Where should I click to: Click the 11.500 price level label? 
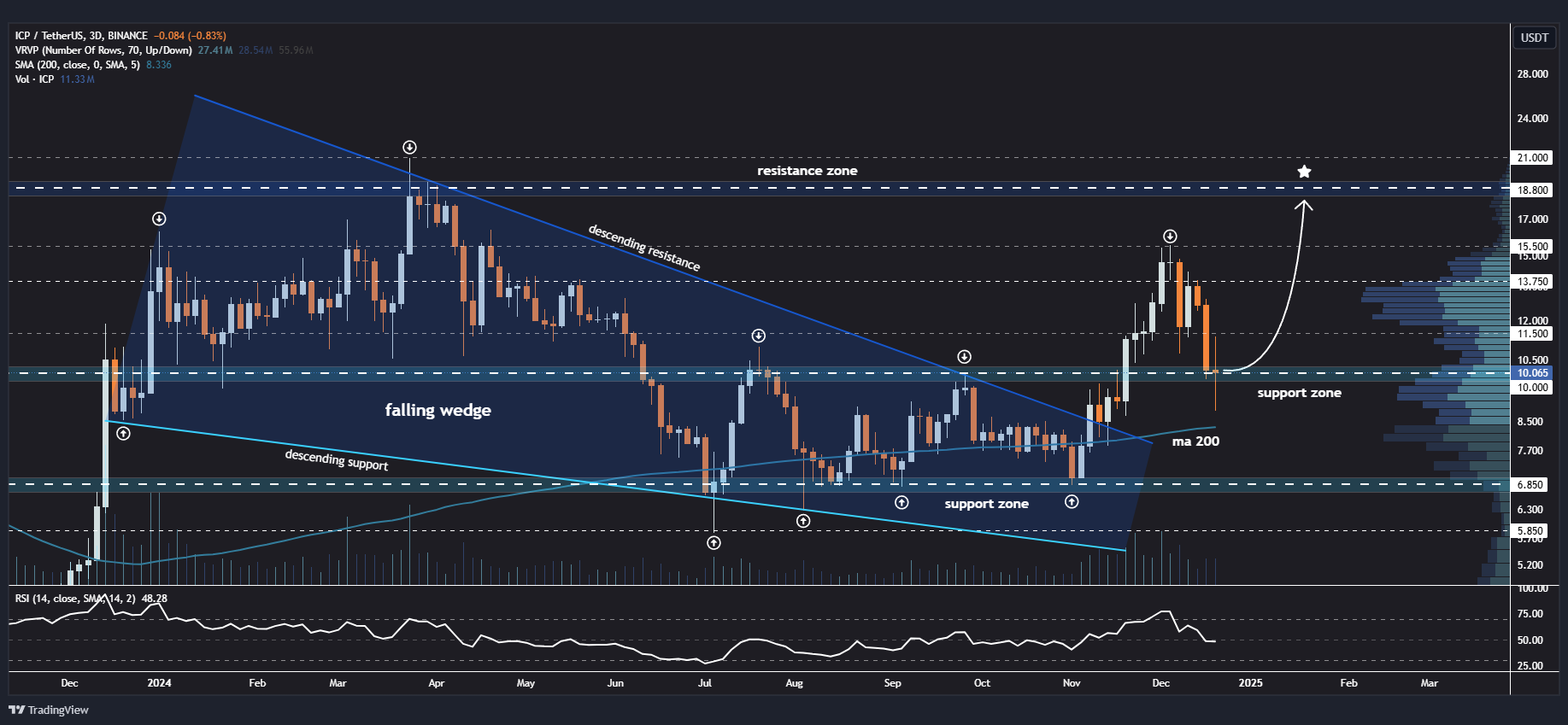(1532, 334)
